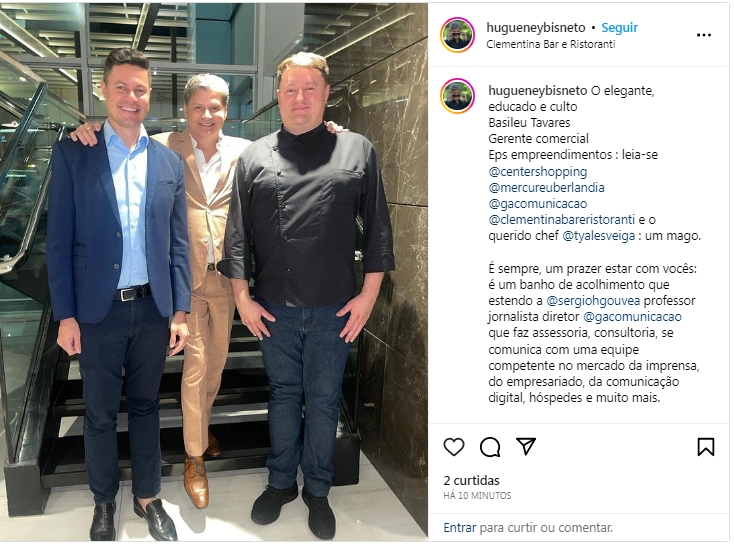The height and width of the screenshot is (548, 734).
Task: Visit the @clementinabareristoranti profile link
Action: (x=561, y=219)
